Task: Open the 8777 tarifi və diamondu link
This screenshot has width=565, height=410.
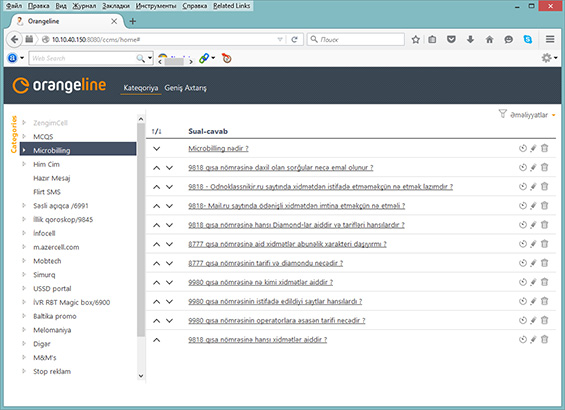Action: point(266,263)
